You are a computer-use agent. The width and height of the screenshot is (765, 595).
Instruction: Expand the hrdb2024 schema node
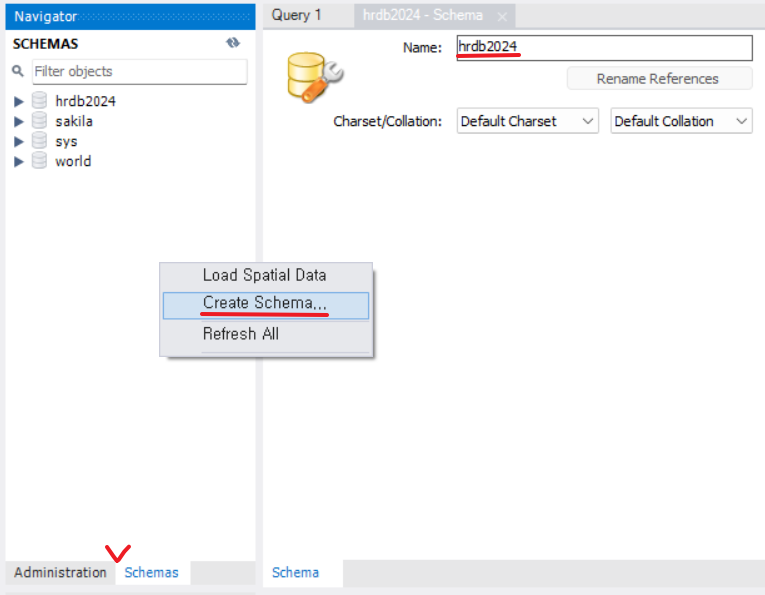click(19, 101)
